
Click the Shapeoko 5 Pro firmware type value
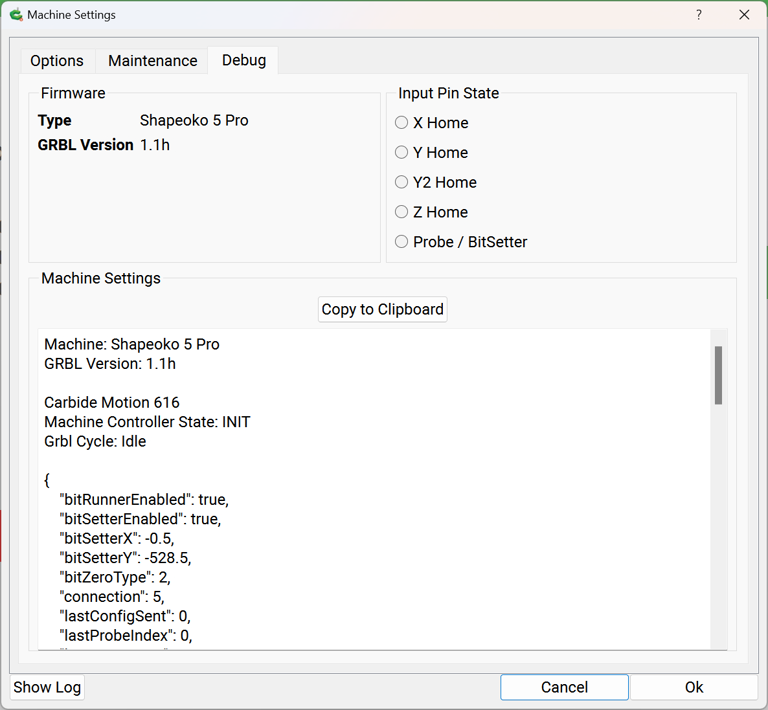point(194,121)
